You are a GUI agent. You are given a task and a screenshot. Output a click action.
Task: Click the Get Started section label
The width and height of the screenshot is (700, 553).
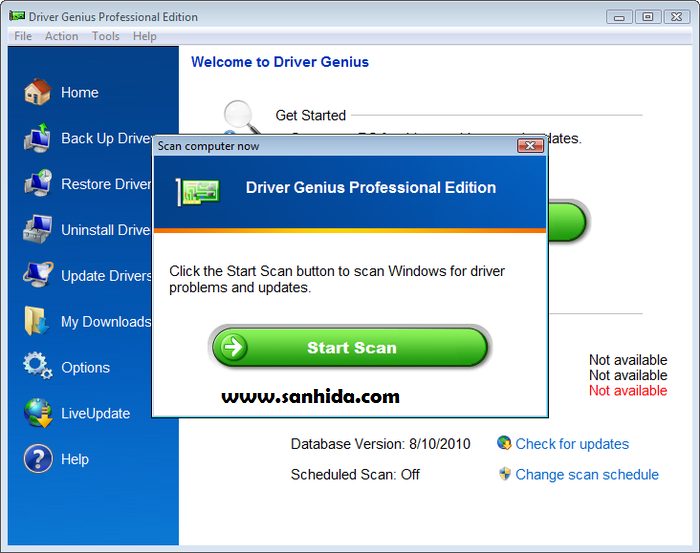311,115
